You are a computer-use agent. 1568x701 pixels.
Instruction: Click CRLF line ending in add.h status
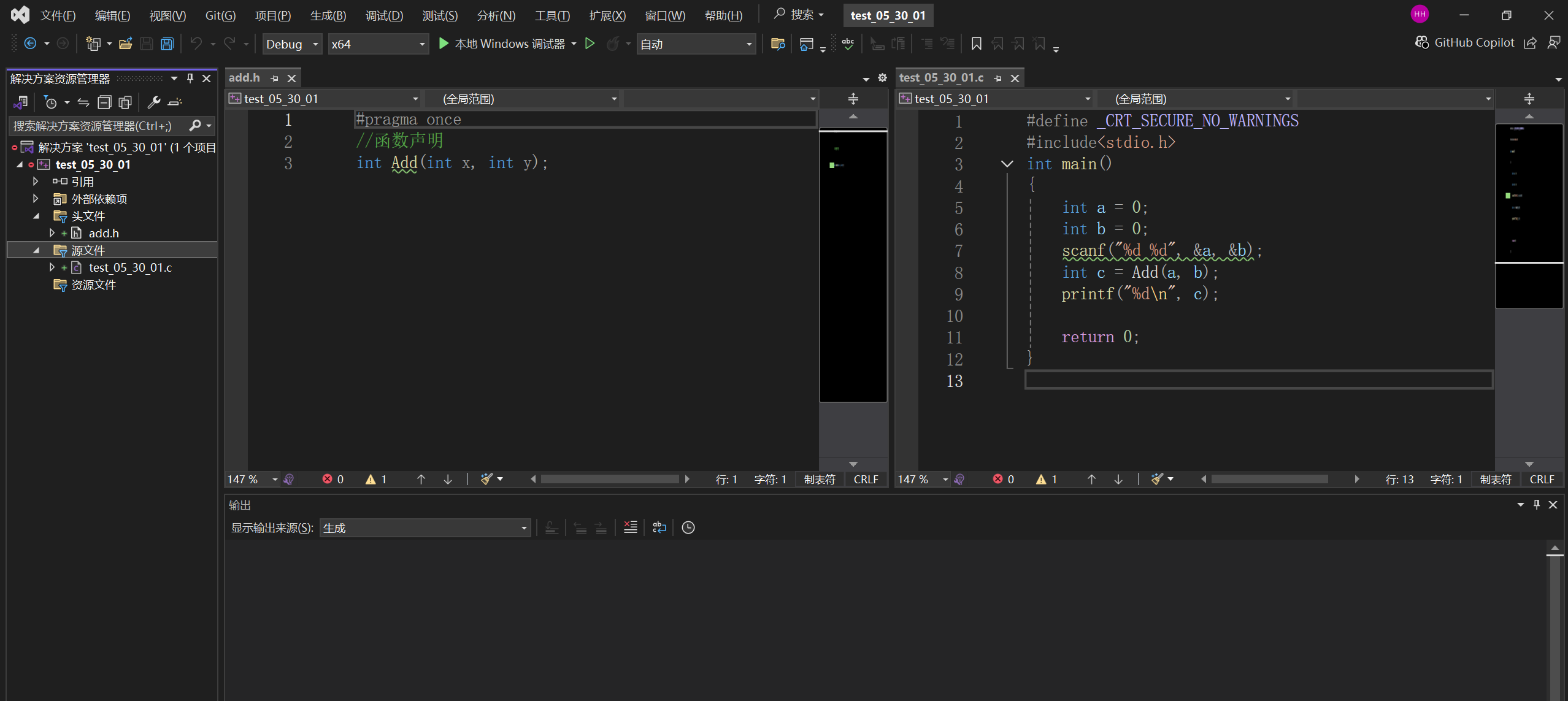point(866,479)
